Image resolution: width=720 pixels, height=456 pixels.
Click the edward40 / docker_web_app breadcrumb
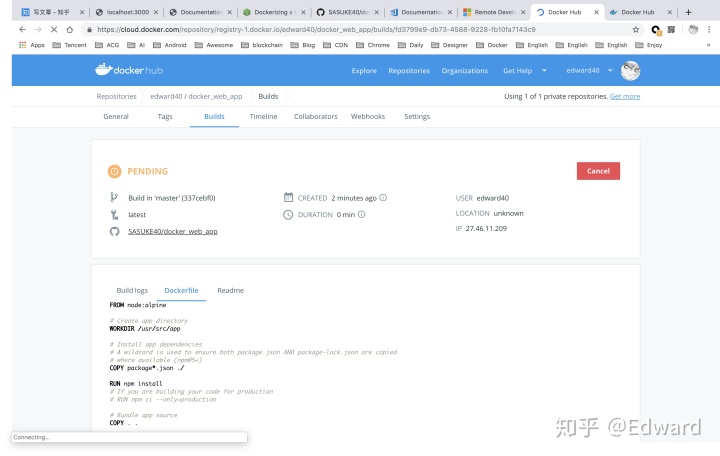pyautogui.click(x=196, y=96)
